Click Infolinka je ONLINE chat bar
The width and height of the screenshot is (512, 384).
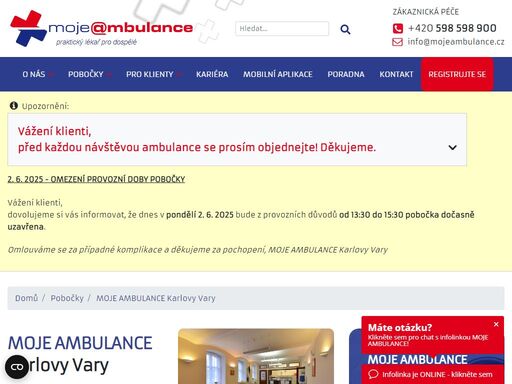click(433, 374)
